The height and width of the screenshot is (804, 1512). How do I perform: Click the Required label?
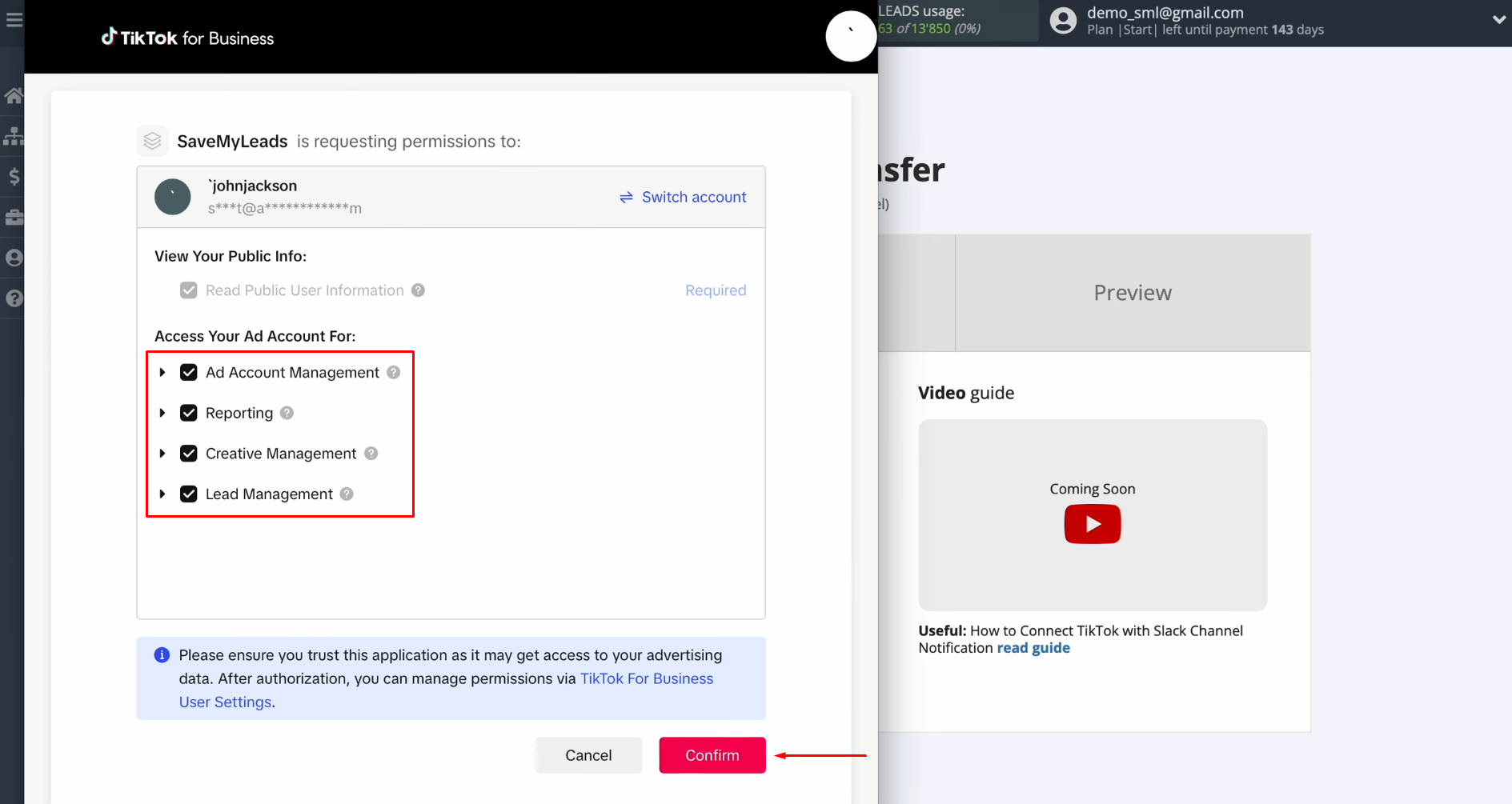[x=716, y=290]
